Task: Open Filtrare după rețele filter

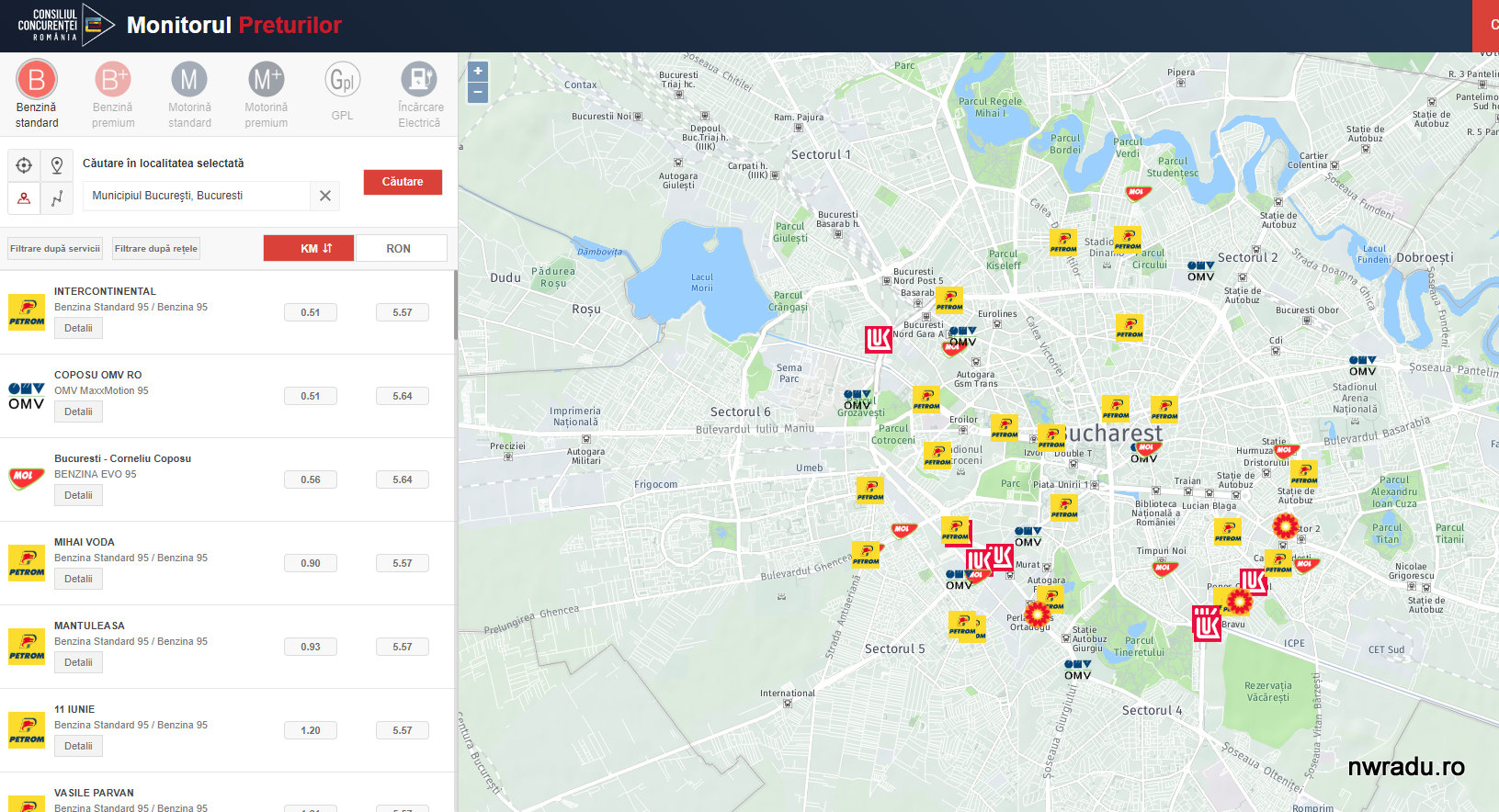Action: [x=156, y=249]
